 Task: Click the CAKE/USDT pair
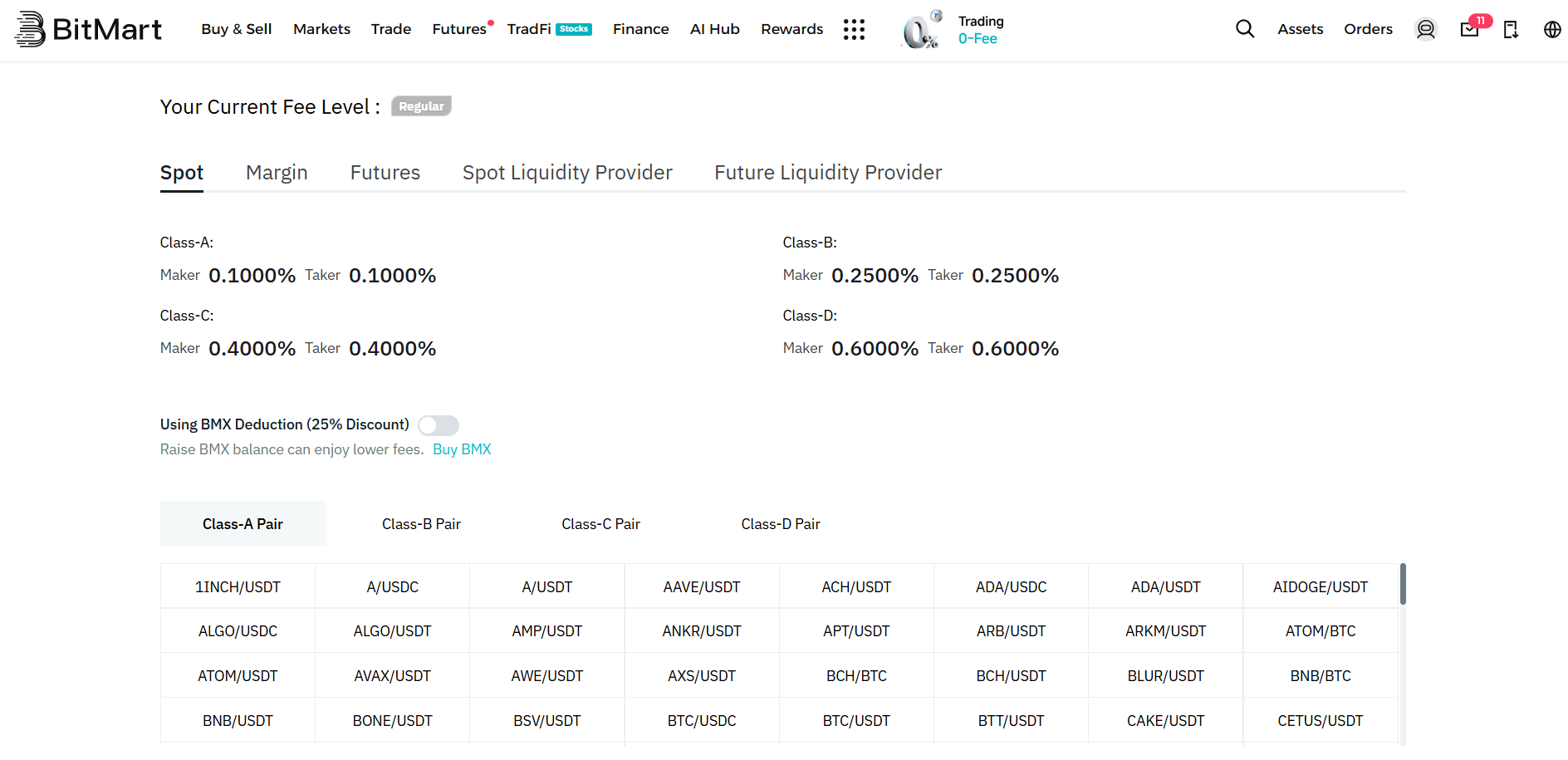1166,721
